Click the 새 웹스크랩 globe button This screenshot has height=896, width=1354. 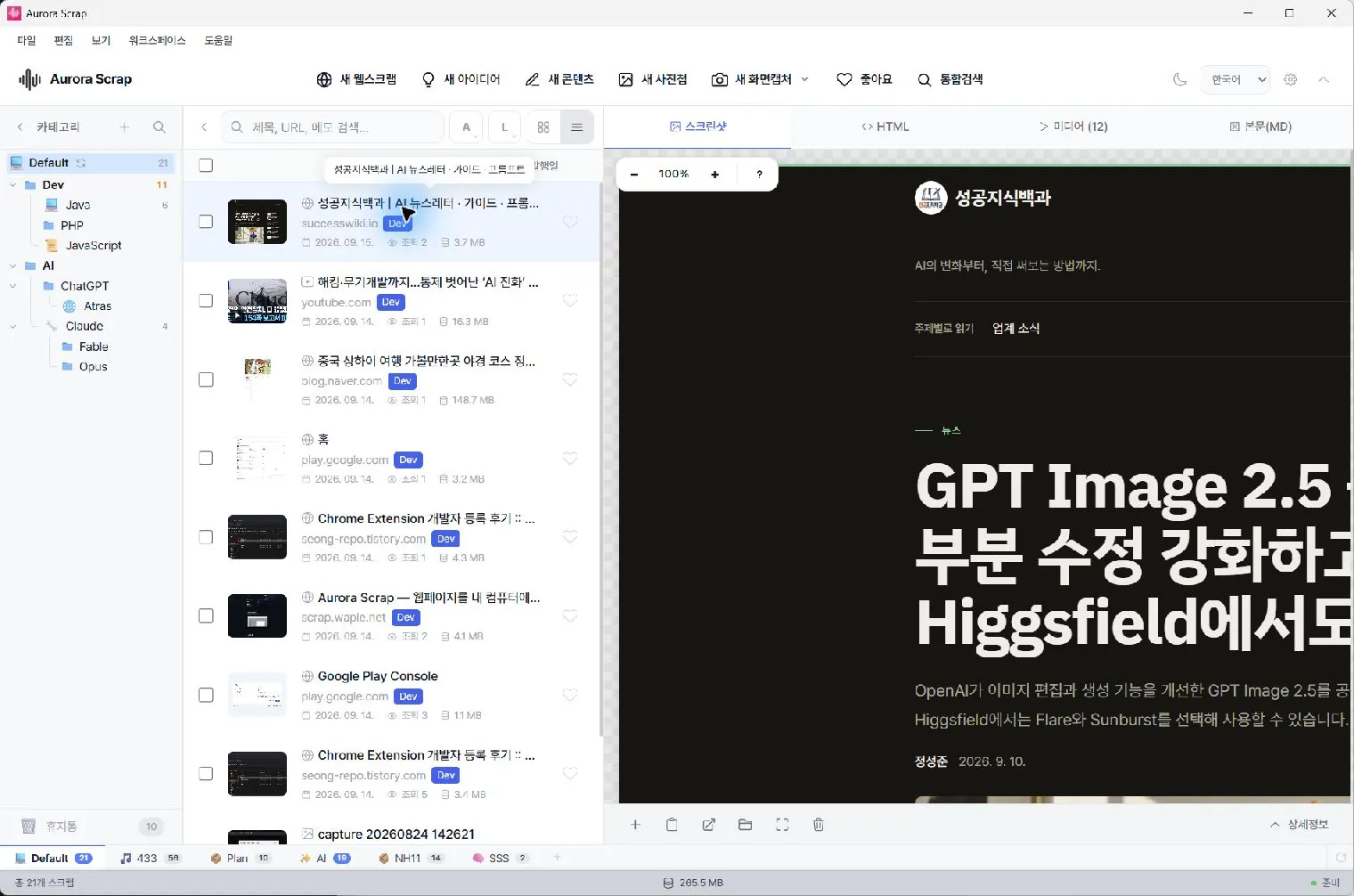(x=356, y=79)
